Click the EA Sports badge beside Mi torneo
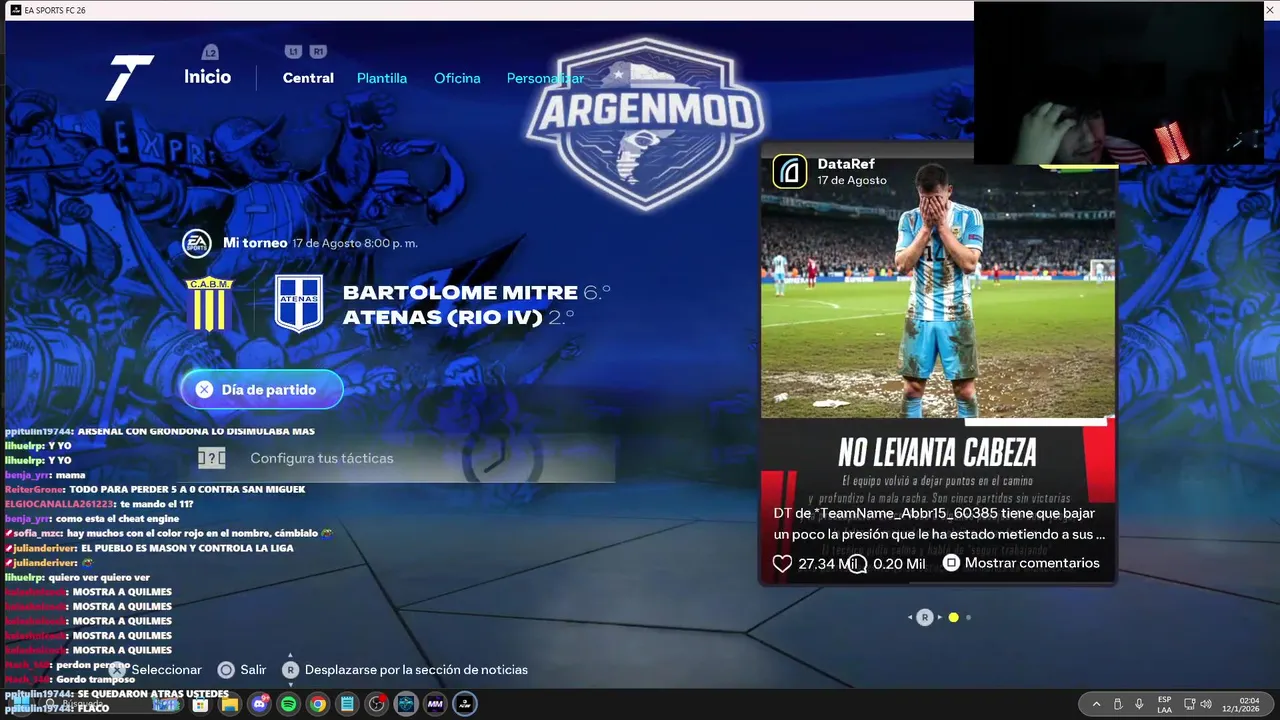This screenshot has height=720, width=1280. [x=196, y=243]
